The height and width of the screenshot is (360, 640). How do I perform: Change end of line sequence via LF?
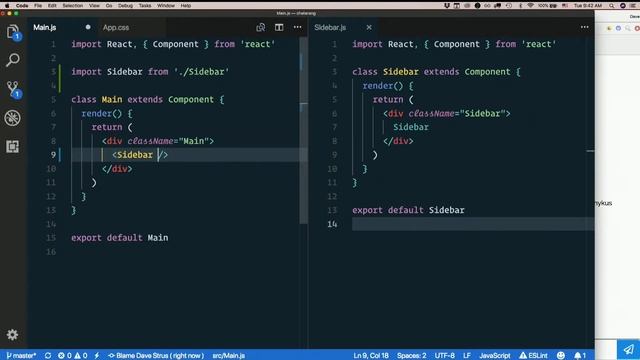tap(467, 356)
